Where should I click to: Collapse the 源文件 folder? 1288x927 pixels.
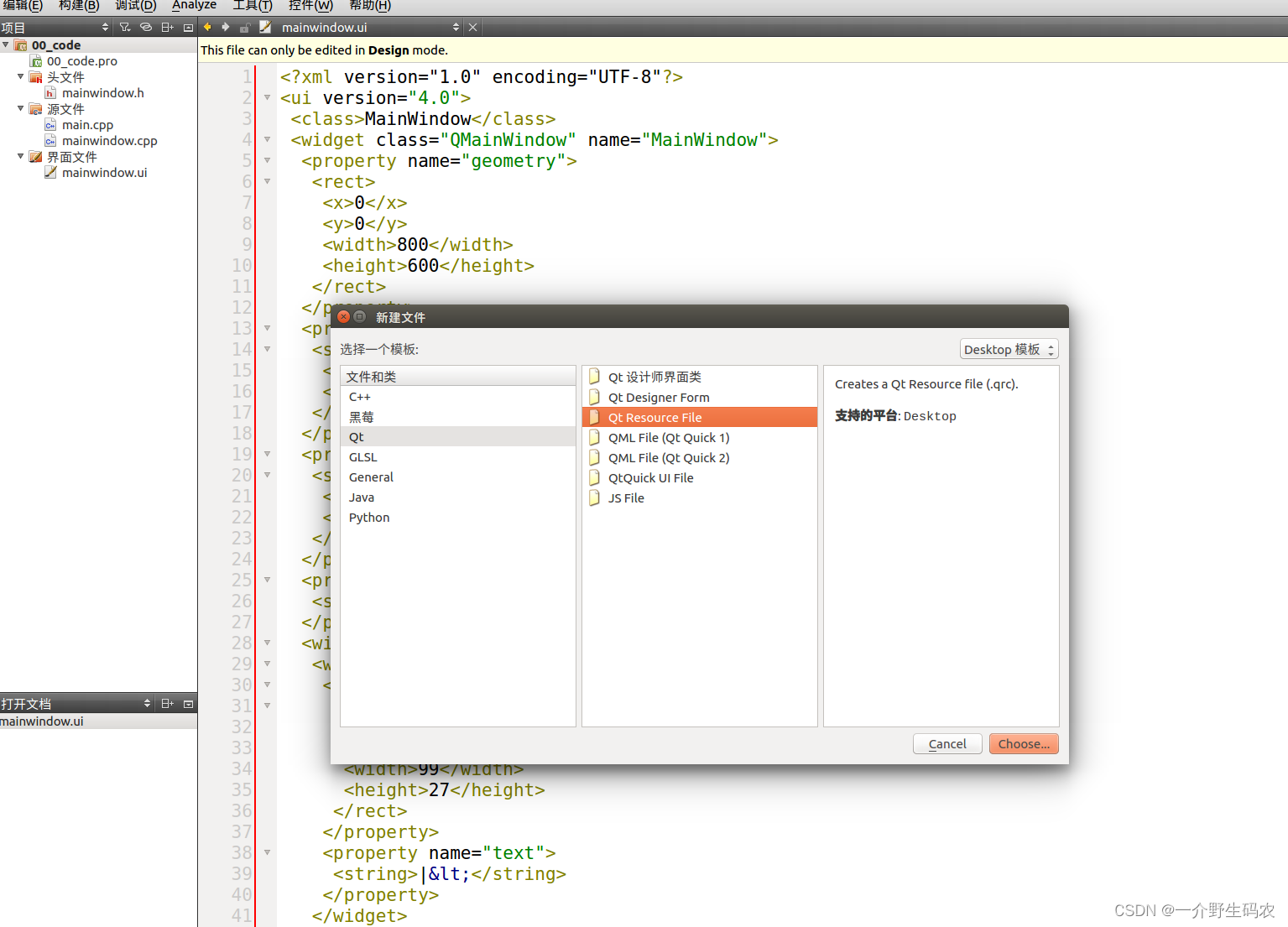click(x=21, y=108)
